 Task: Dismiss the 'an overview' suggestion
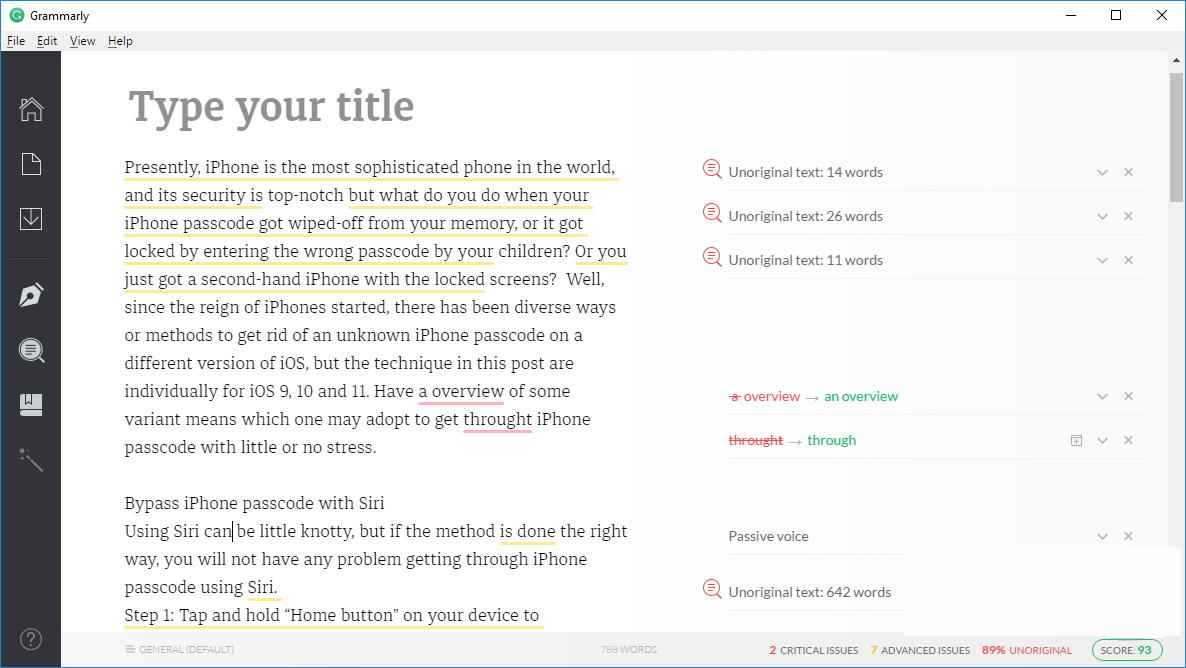(1129, 396)
